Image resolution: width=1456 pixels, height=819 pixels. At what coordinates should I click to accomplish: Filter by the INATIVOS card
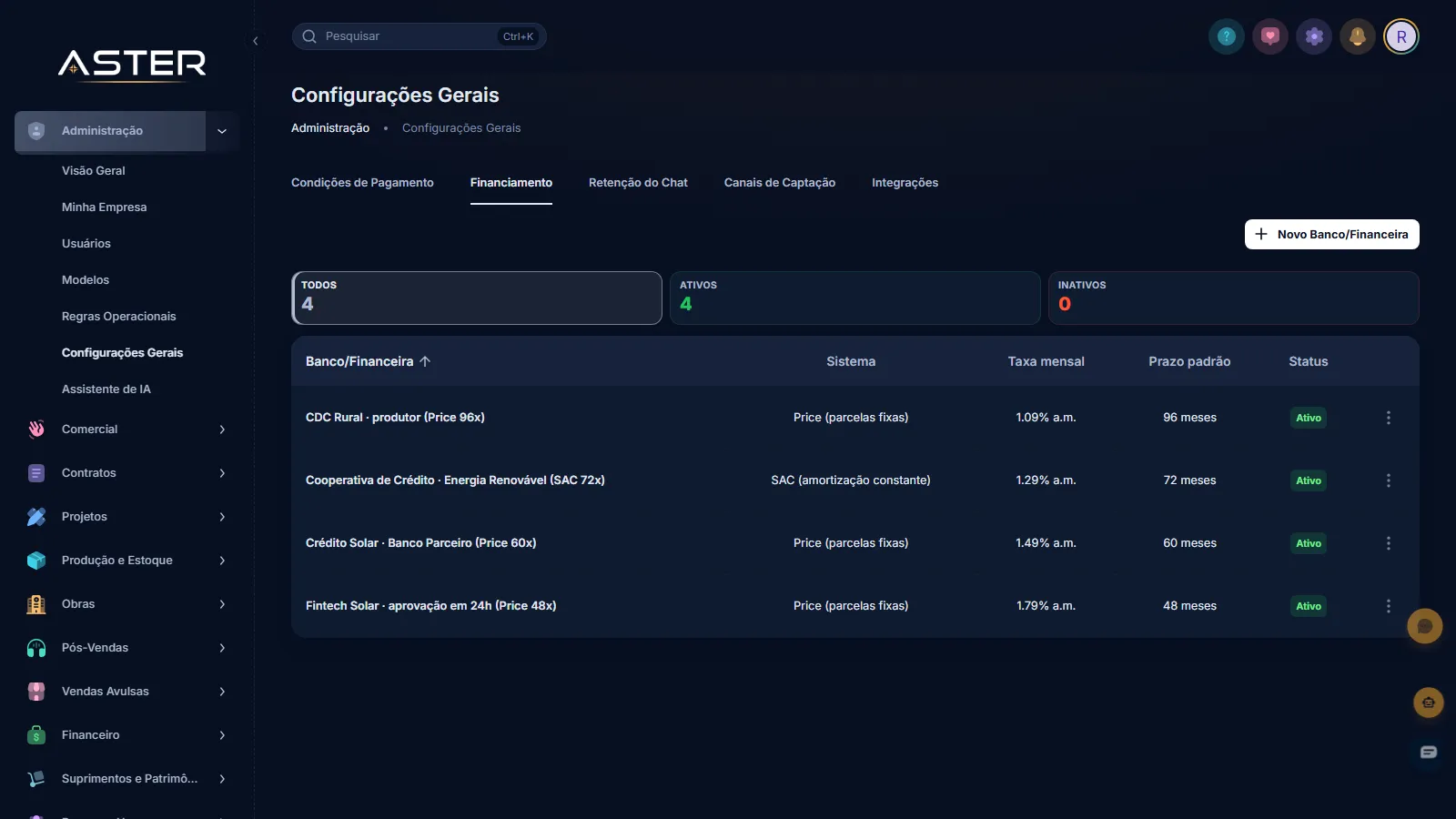[1234, 298]
